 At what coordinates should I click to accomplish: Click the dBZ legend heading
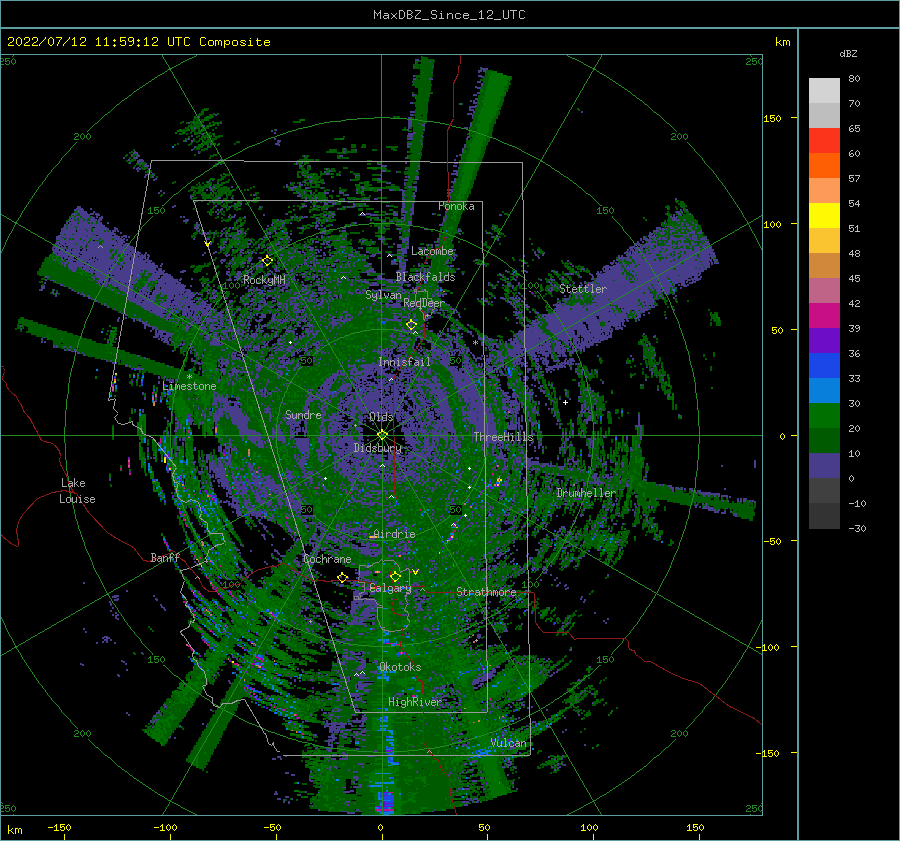[848, 54]
